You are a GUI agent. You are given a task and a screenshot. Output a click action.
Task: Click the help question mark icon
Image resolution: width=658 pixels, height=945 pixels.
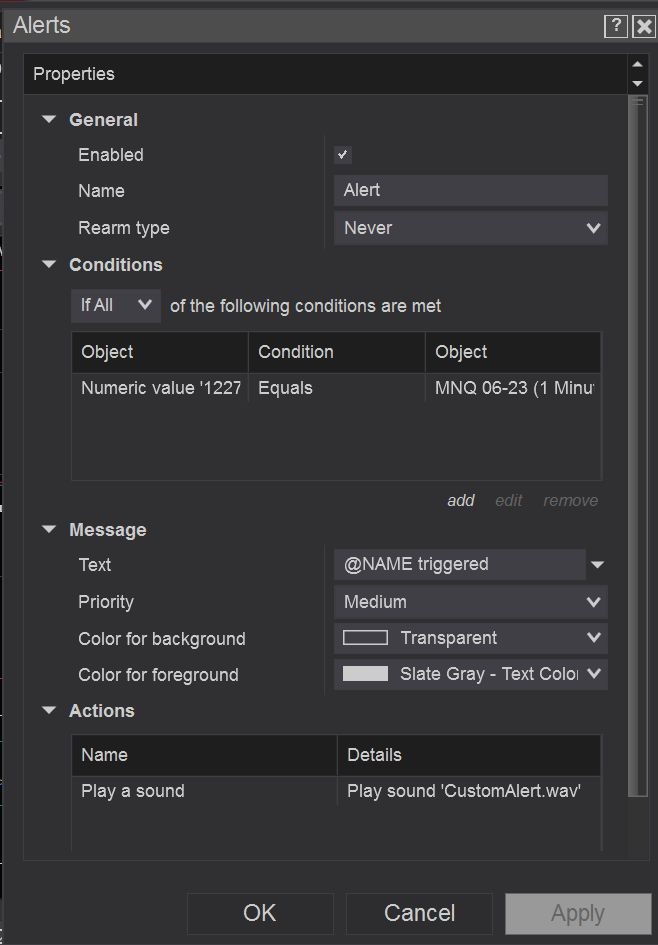pyautogui.click(x=616, y=26)
